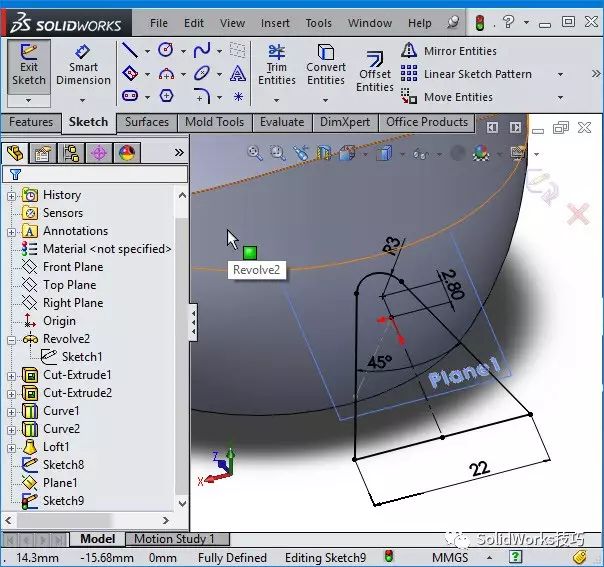Screen dimensions: 604x567
Task: Click the feature tree filter field
Action: point(95,174)
